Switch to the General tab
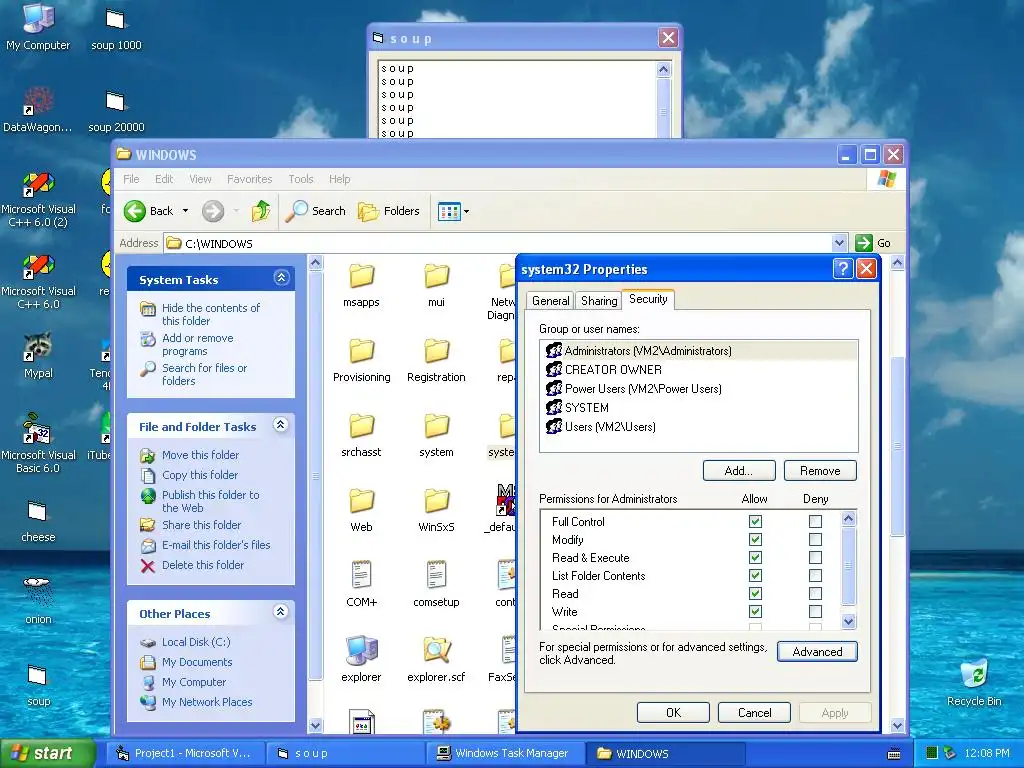Viewport: 1024px width, 768px height. pos(551,300)
